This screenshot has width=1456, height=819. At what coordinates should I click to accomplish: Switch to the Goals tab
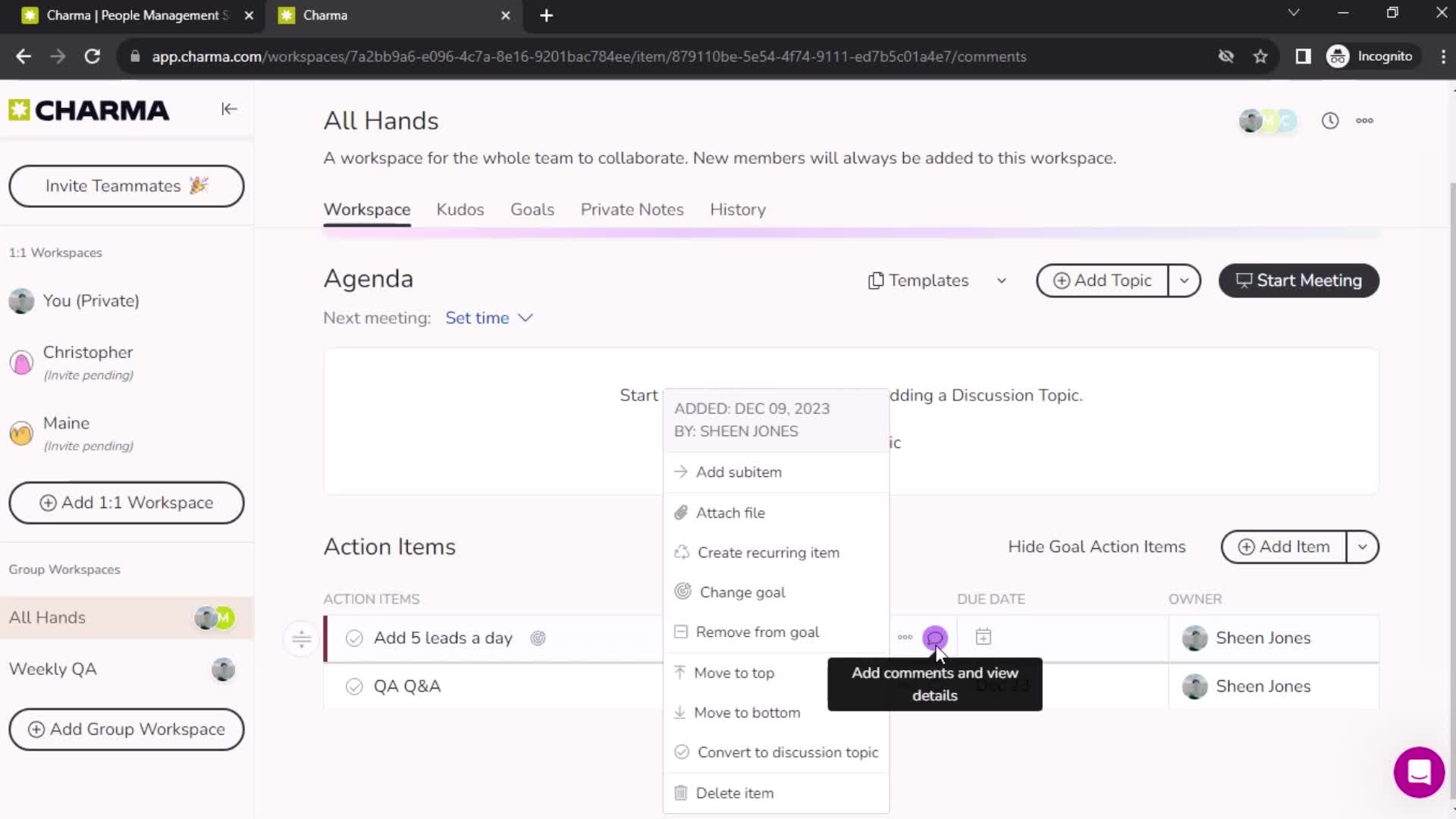coord(531,209)
